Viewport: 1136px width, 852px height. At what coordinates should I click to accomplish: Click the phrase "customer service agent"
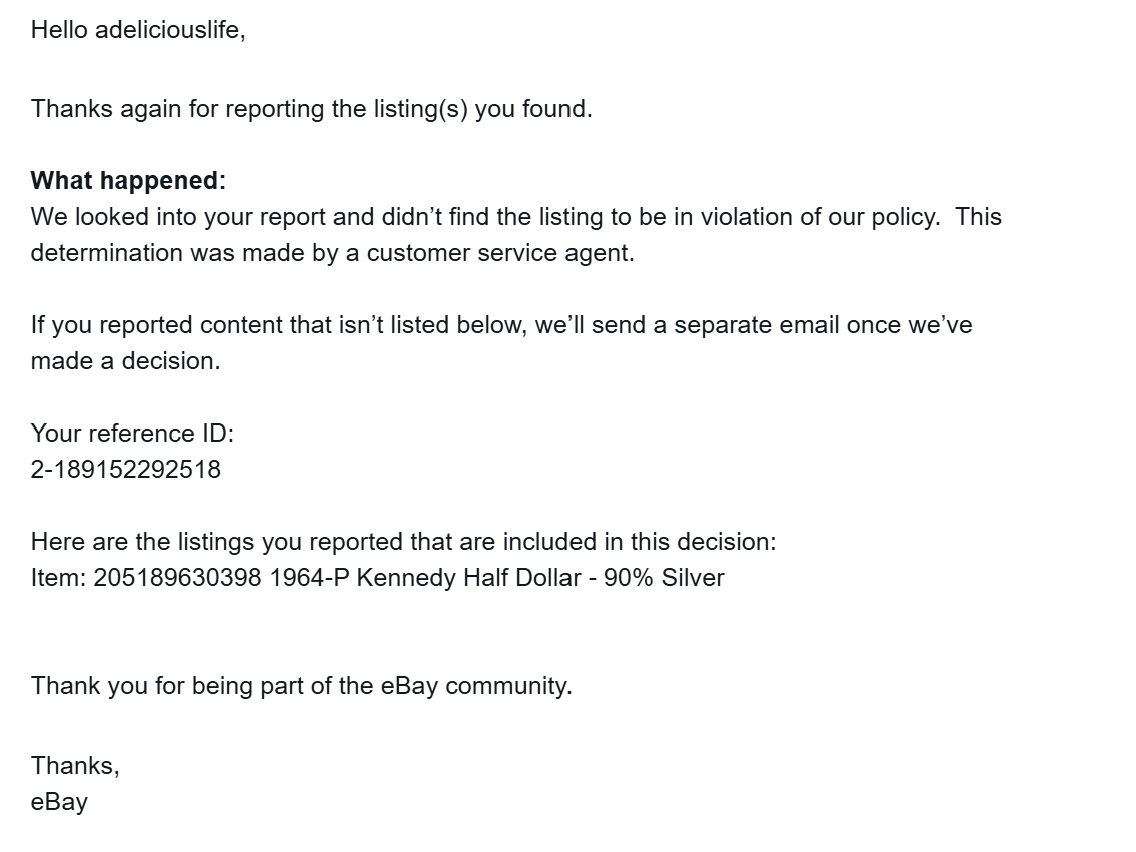(x=499, y=253)
